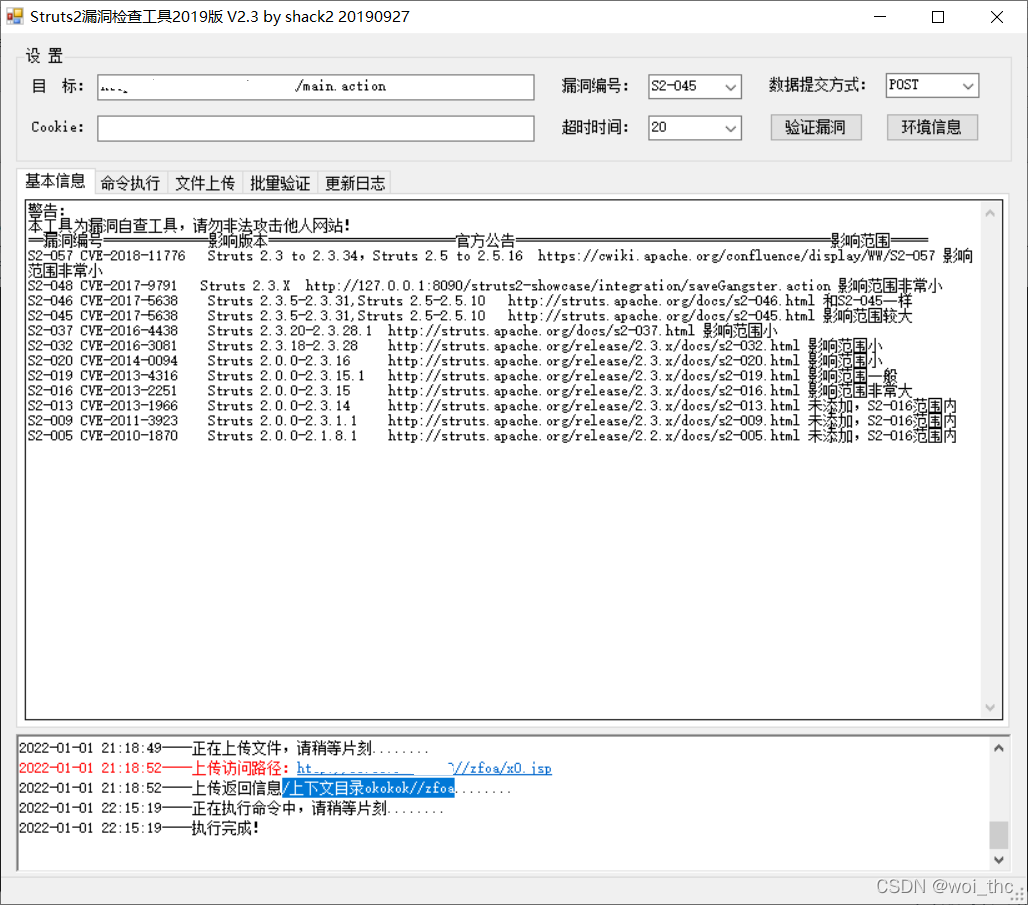Click the log panel scroll up arrow

pos(998,748)
